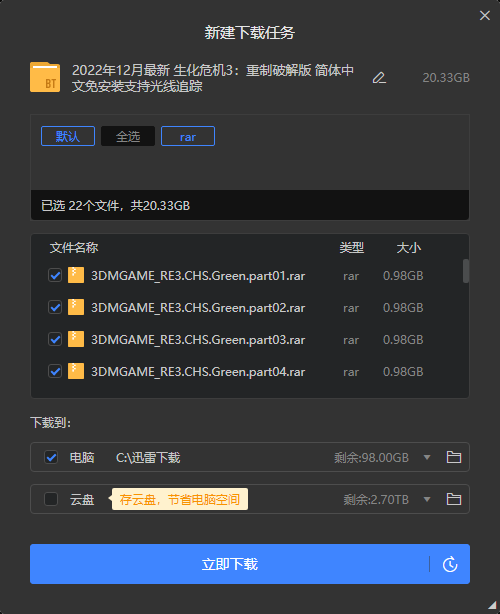The width and height of the screenshot is (500, 614).
Task: Click the BT folder icon
Action: point(45,77)
